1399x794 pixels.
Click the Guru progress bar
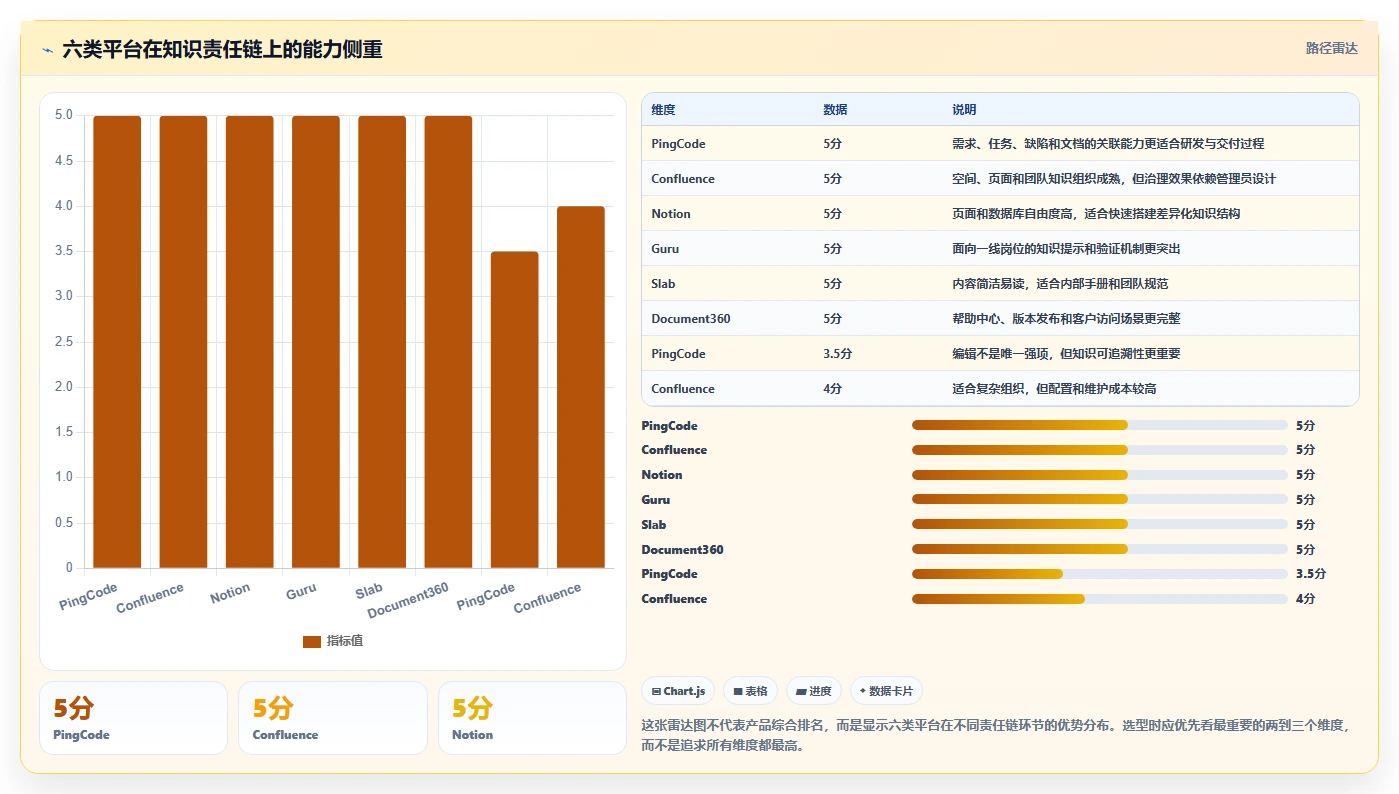coord(1100,499)
